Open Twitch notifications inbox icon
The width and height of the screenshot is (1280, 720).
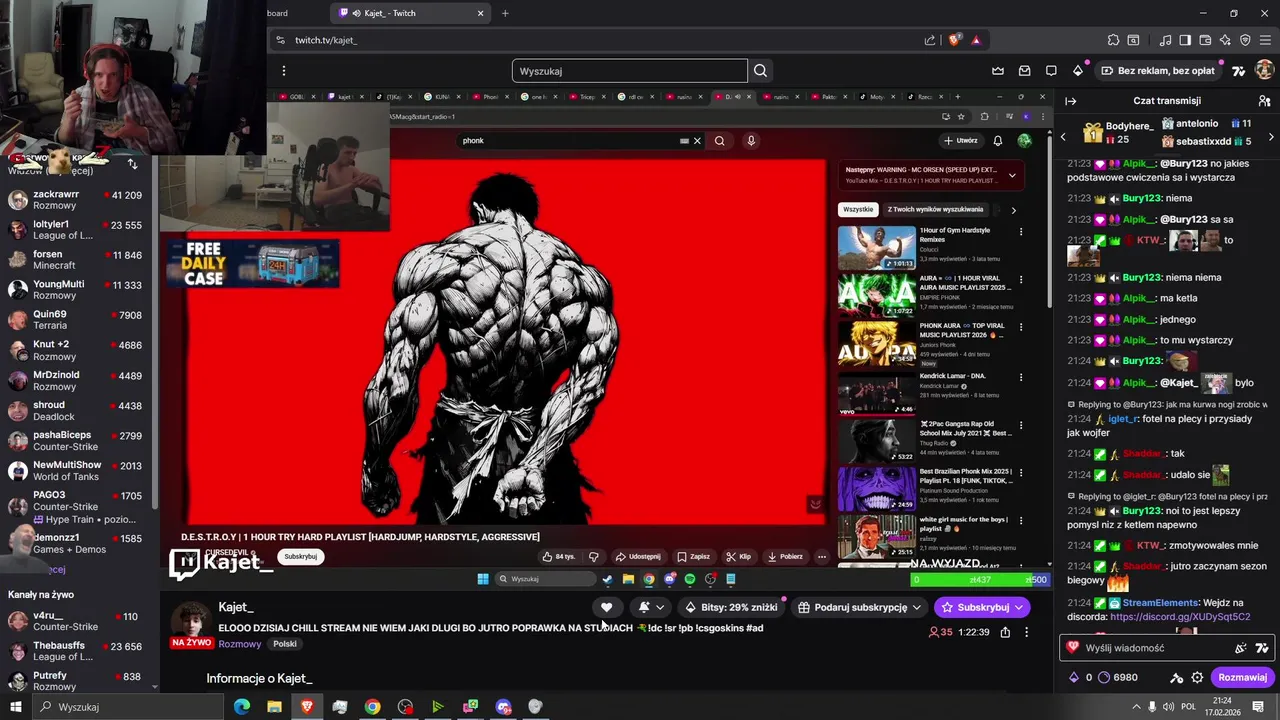(x=1025, y=71)
